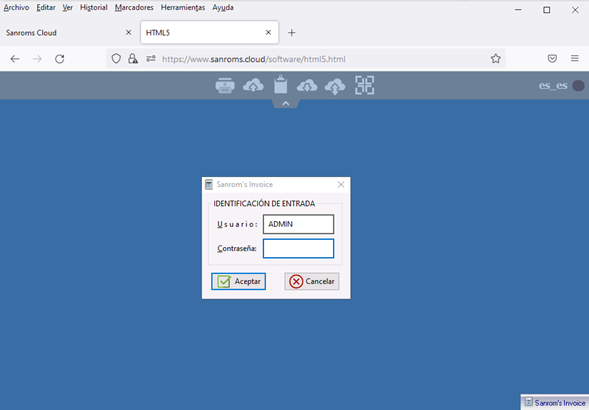The image size is (589, 410).
Task: Focus the Contraseña password field
Action: 298,248
